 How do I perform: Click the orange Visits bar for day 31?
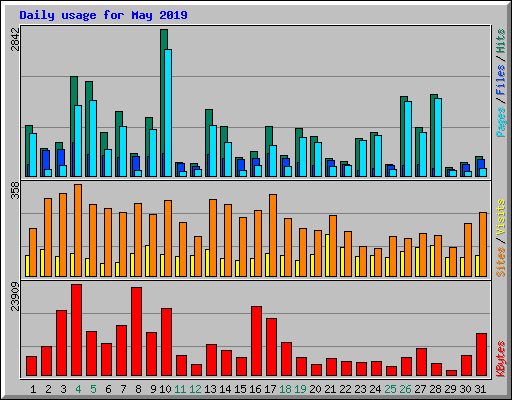tap(483, 244)
